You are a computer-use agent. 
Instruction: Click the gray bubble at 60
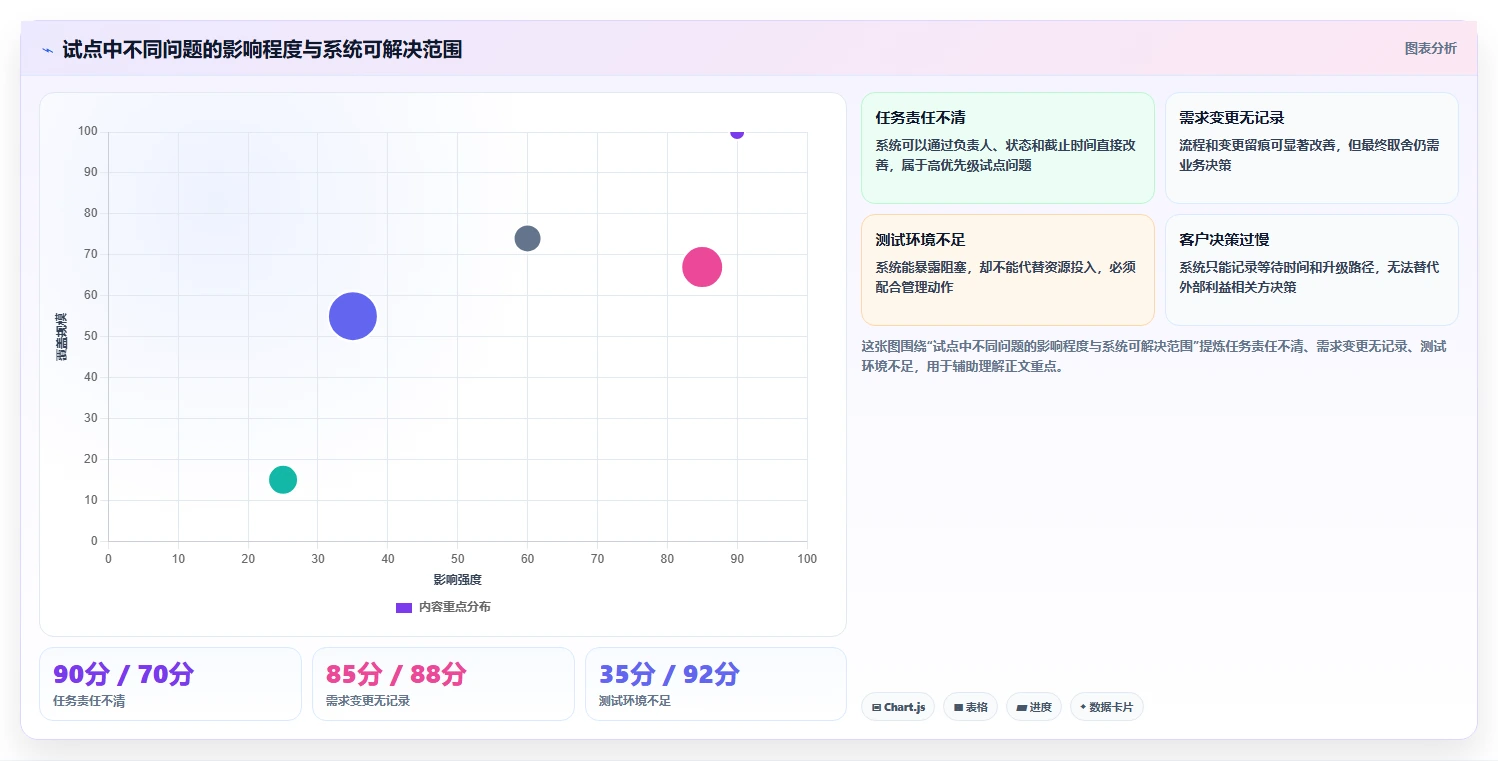pos(527,238)
